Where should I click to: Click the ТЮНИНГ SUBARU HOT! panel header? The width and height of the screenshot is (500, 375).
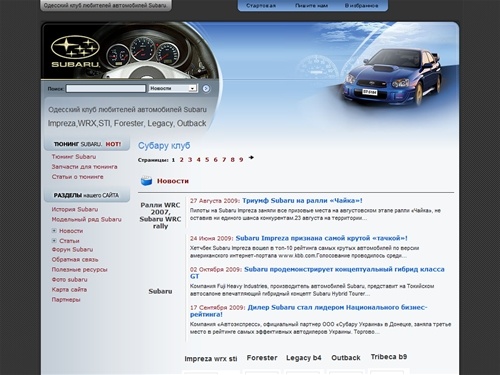pyautogui.click(x=87, y=144)
